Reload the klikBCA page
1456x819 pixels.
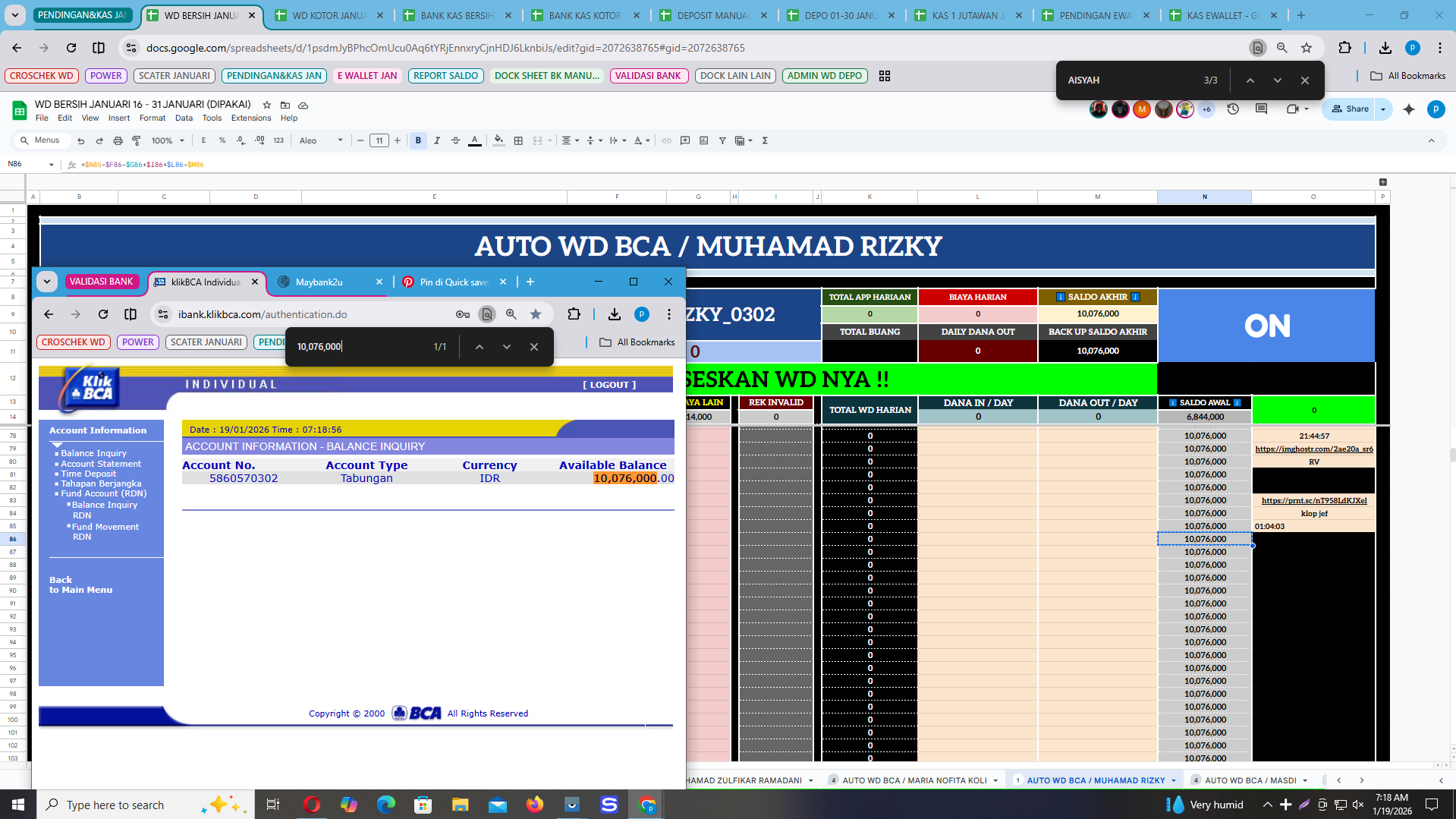(103, 314)
